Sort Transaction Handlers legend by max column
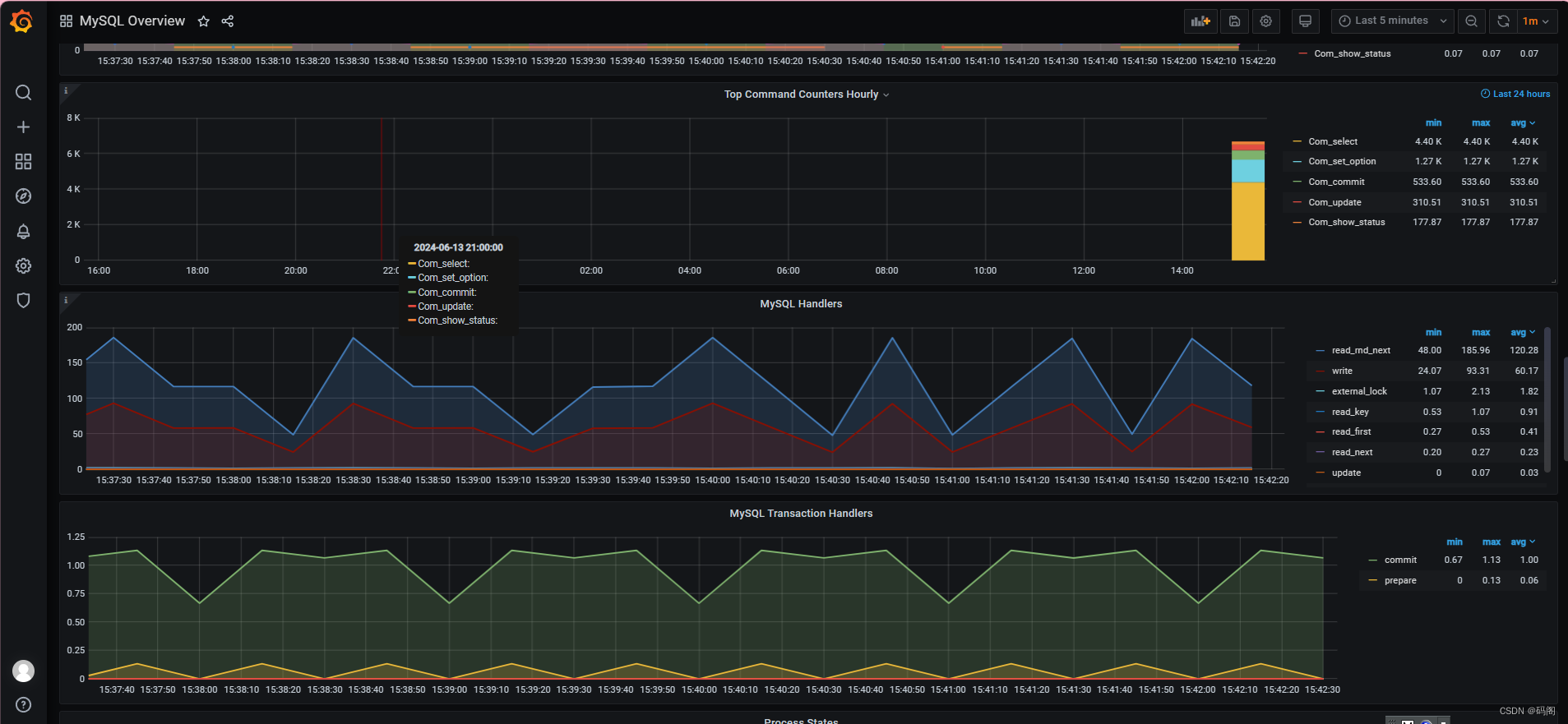Viewport: 1568px width, 724px height. [x=1492, y=542]
